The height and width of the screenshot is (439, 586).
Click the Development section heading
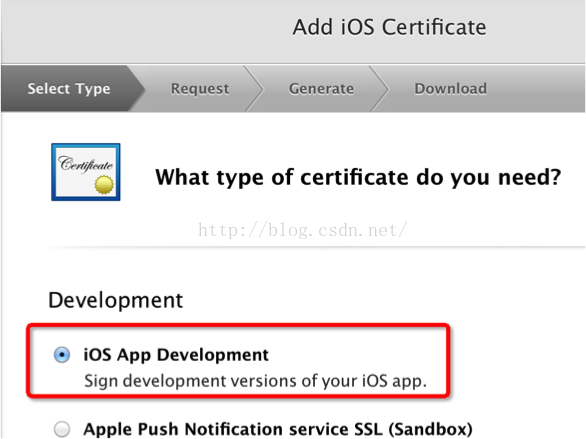115,300
